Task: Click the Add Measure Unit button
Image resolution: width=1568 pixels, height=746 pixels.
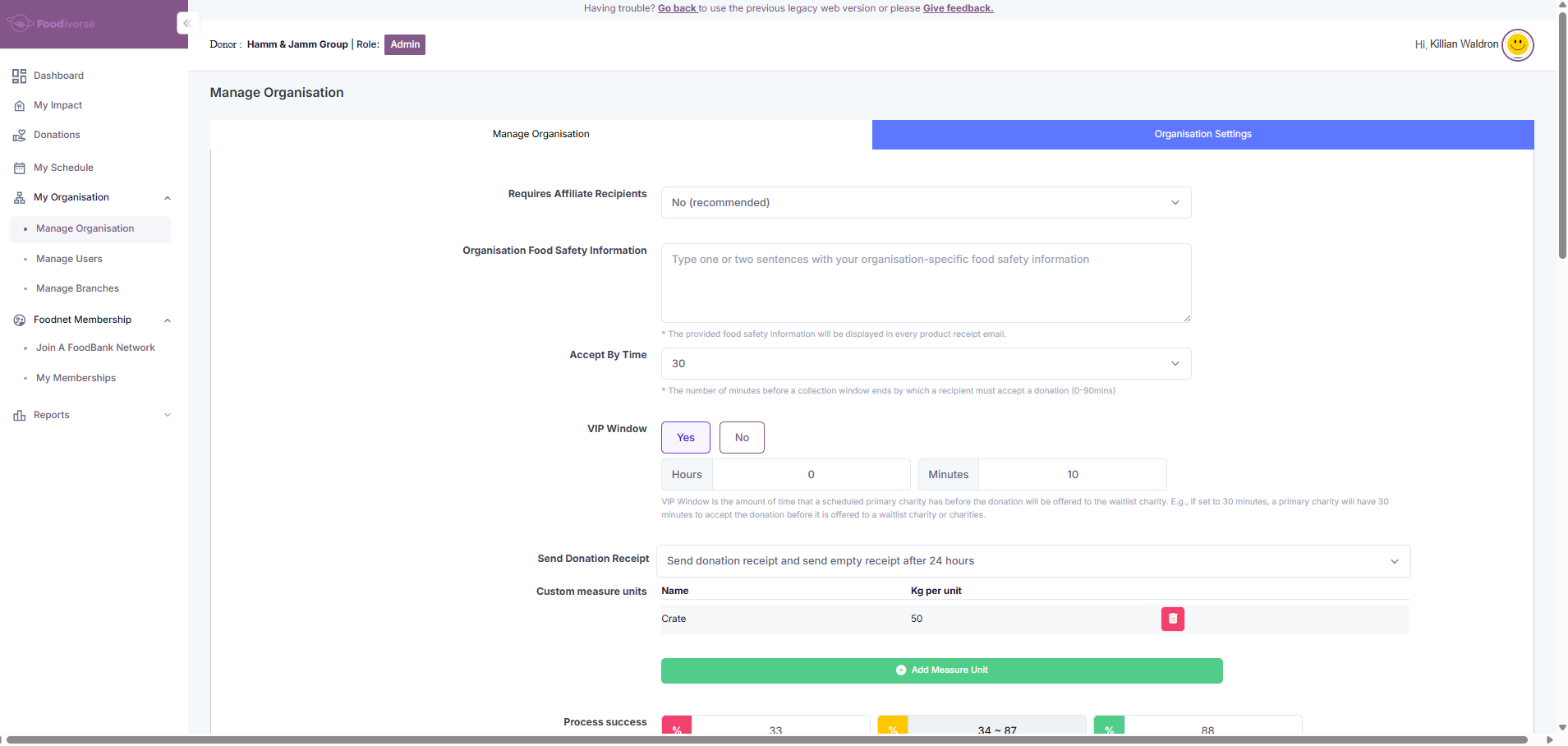Action: 941,670
